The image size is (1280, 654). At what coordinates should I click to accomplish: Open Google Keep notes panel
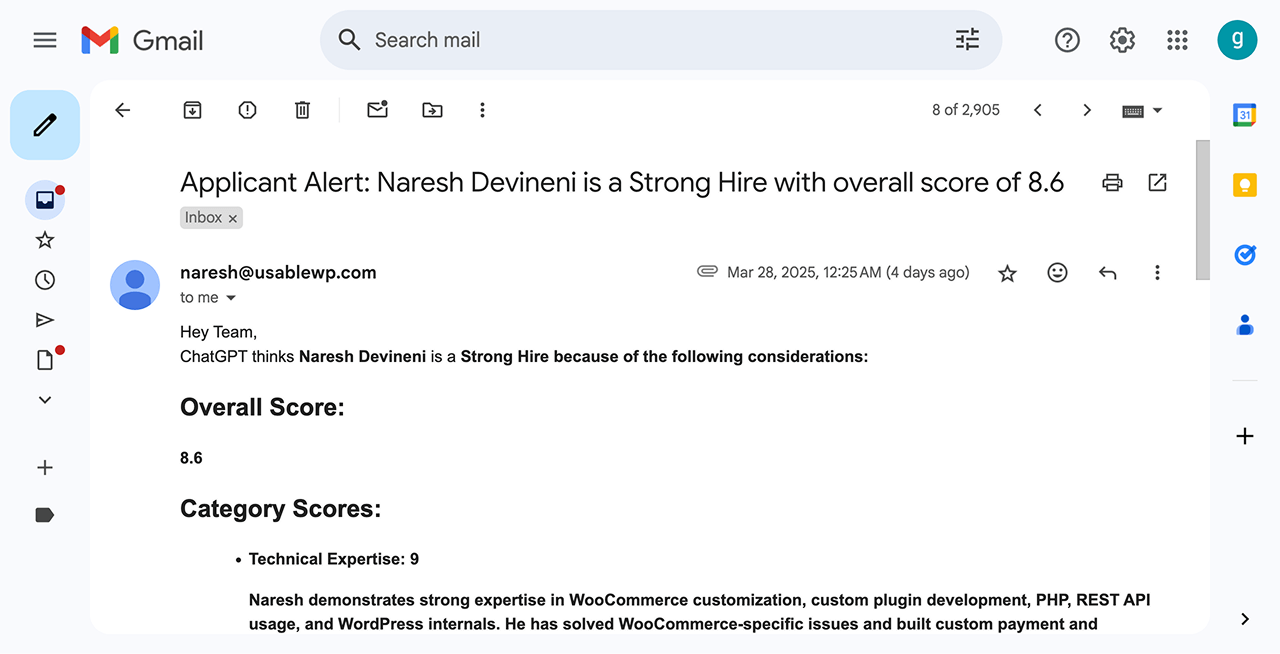tap(1244, 184)
